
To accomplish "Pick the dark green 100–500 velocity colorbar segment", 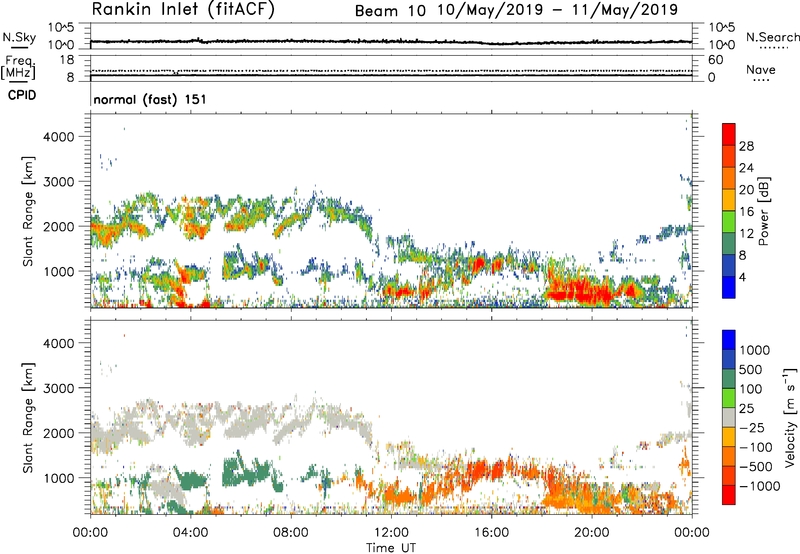I will point(729,379).
